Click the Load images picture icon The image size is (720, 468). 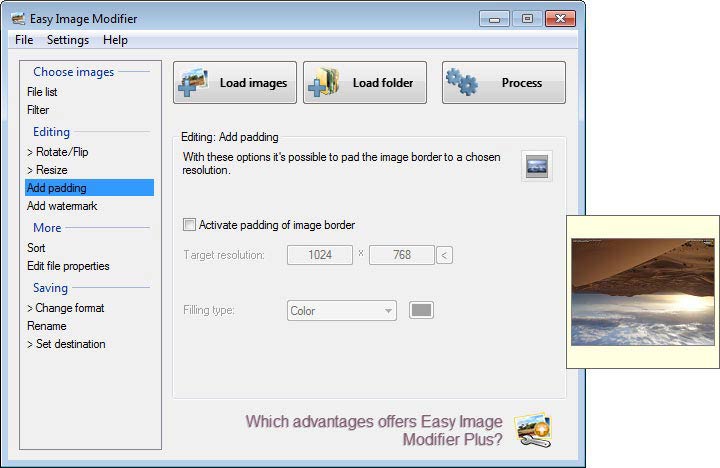pyautogui.click(x=193, y=83)
